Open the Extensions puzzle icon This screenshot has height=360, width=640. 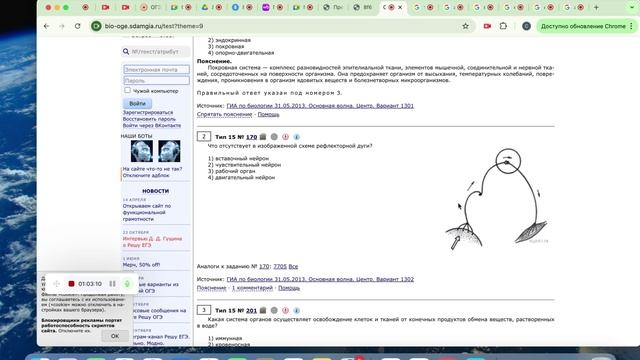503,26
